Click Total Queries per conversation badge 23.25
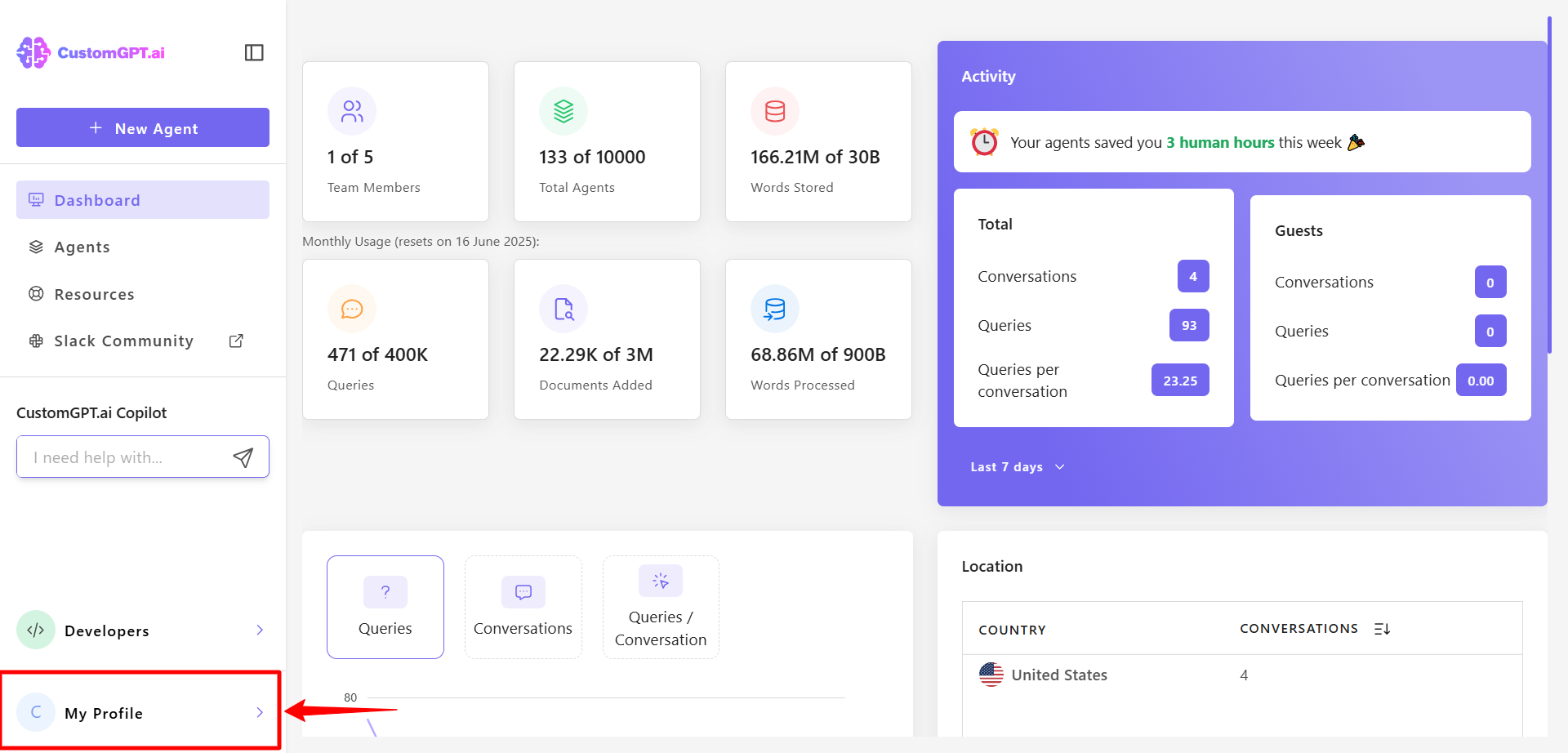 tap(1180, 381)
